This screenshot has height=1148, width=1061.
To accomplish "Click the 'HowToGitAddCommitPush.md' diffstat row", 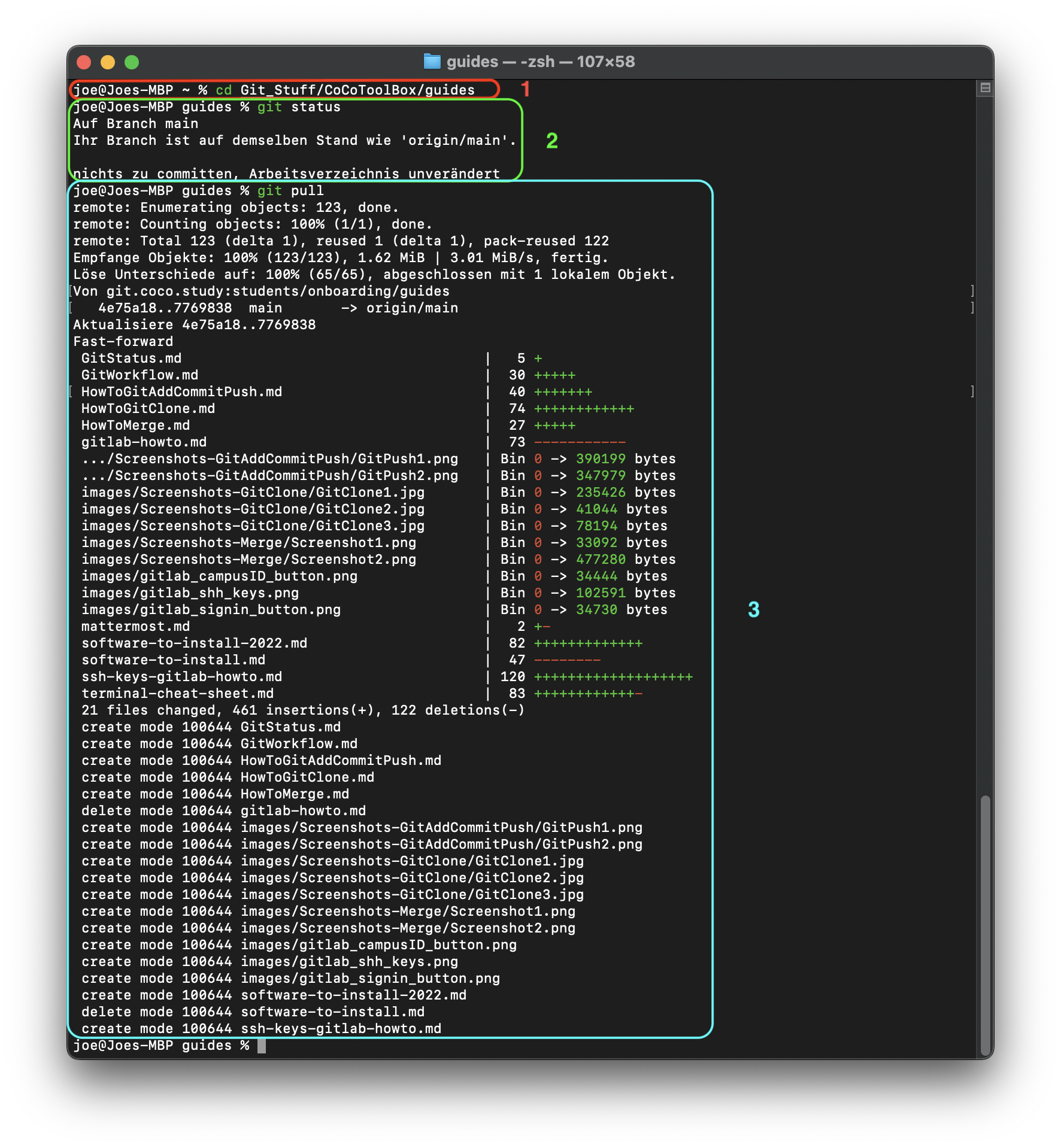I will pos(337,391).
